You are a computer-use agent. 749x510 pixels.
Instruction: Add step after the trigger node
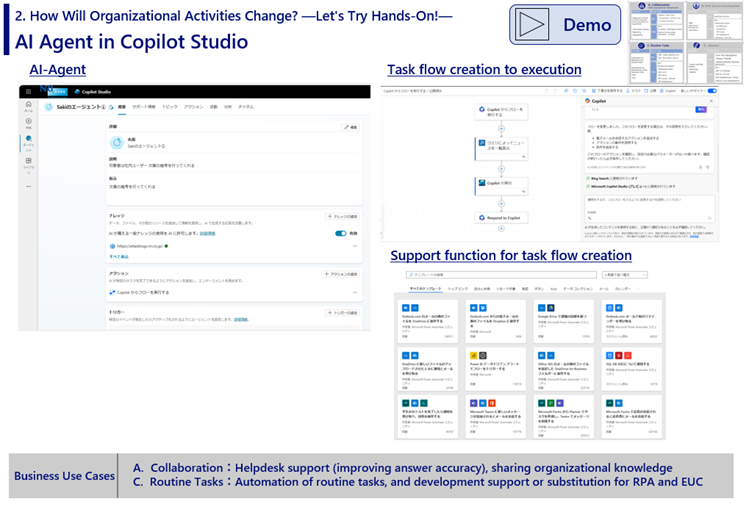[501, 129]
